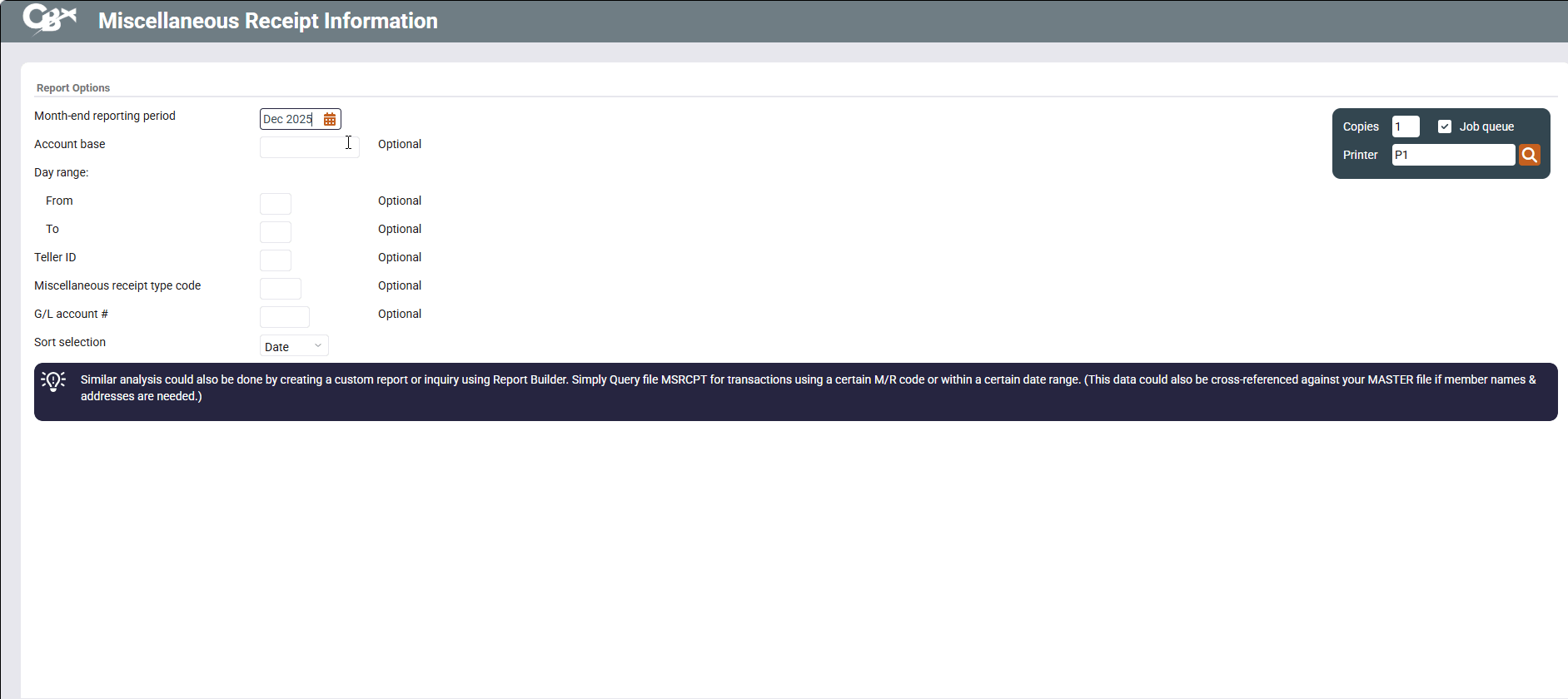Expand the Sort selection dropdown
This screenshot has width=1568, height=699.
click(294, 346)
